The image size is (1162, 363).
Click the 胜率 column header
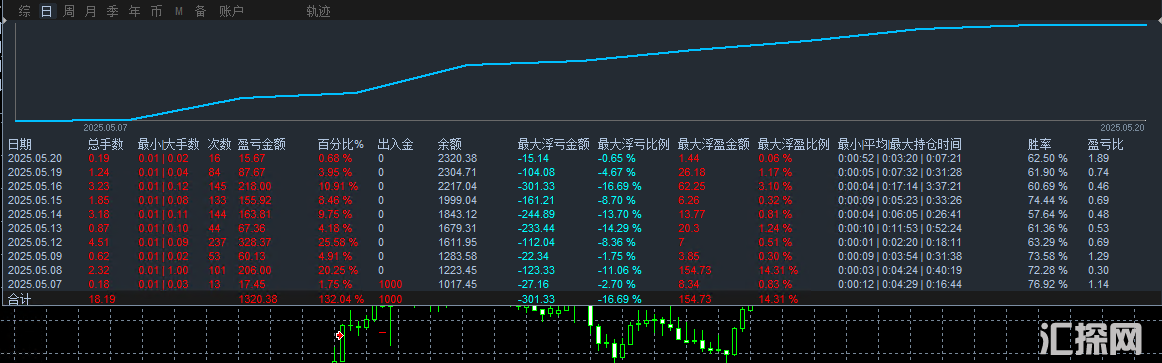click(x=1039, y=144)
